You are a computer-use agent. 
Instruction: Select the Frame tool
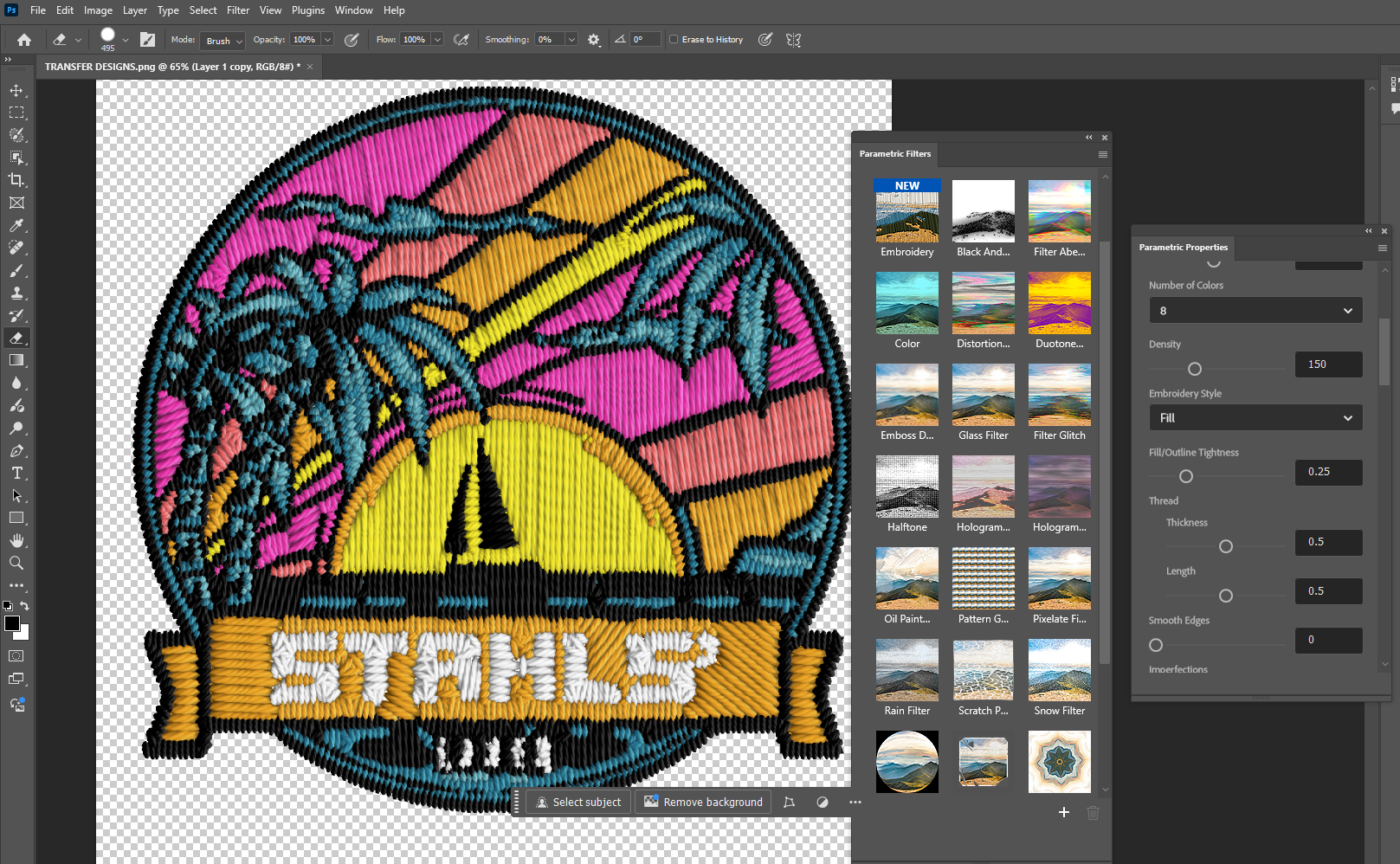click(16, 203)
